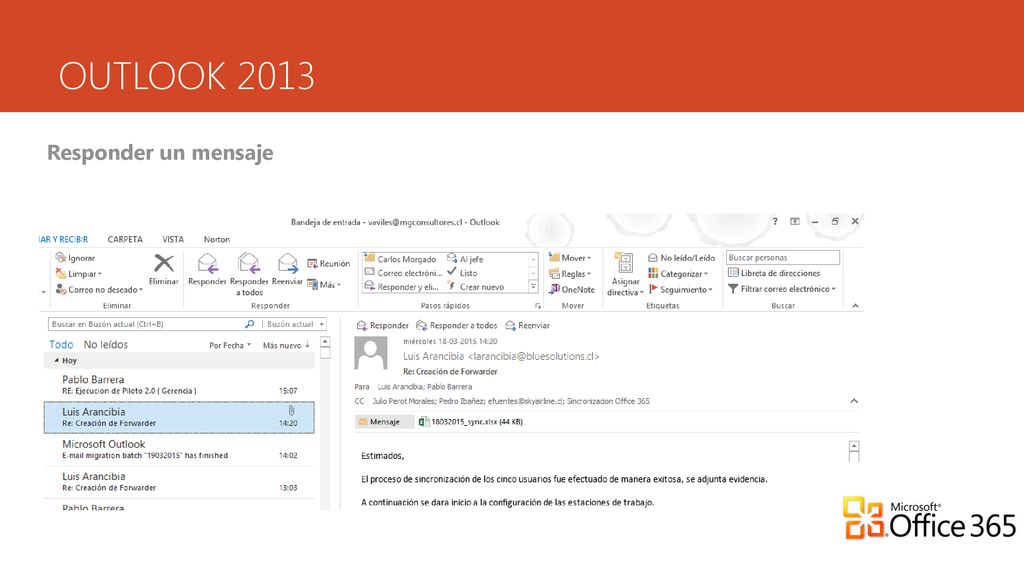Open the Por Fecha sort dropdown

click(230, 345)
